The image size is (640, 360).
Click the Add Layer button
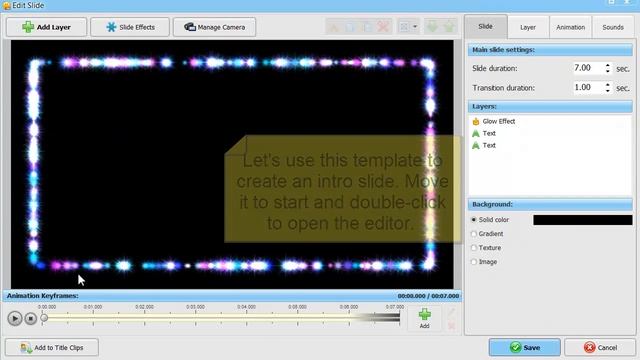click(46, 27)
